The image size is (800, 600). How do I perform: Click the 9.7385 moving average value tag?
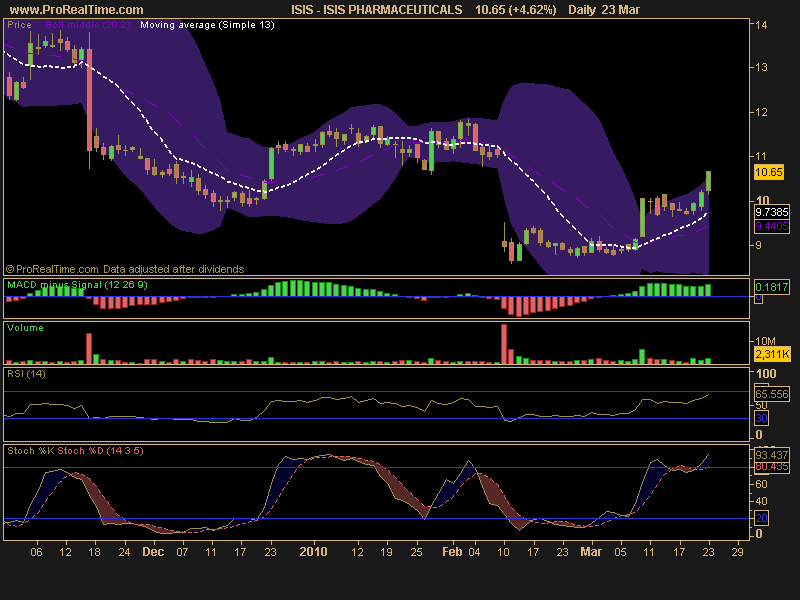pyautogui.click(x=772, y=212)
